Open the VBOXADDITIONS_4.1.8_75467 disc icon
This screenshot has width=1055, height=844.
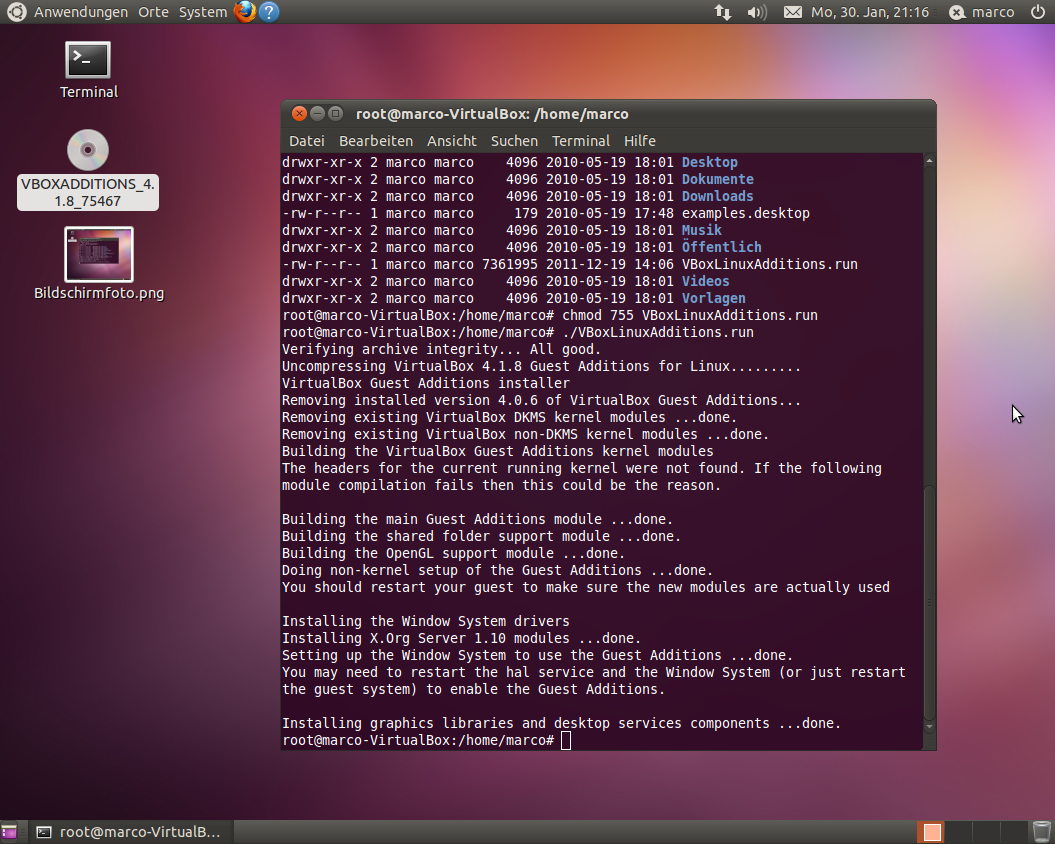88,149
